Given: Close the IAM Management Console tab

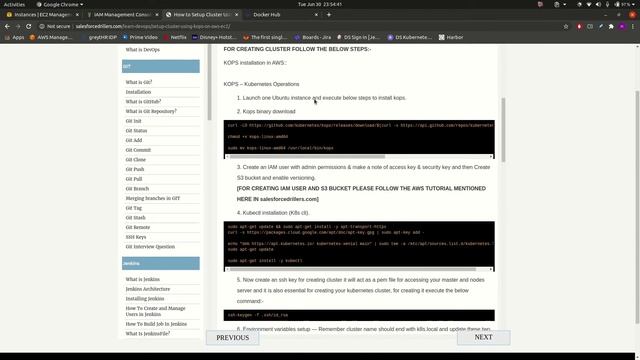Looking at the screenshot, I should [157, 14].
